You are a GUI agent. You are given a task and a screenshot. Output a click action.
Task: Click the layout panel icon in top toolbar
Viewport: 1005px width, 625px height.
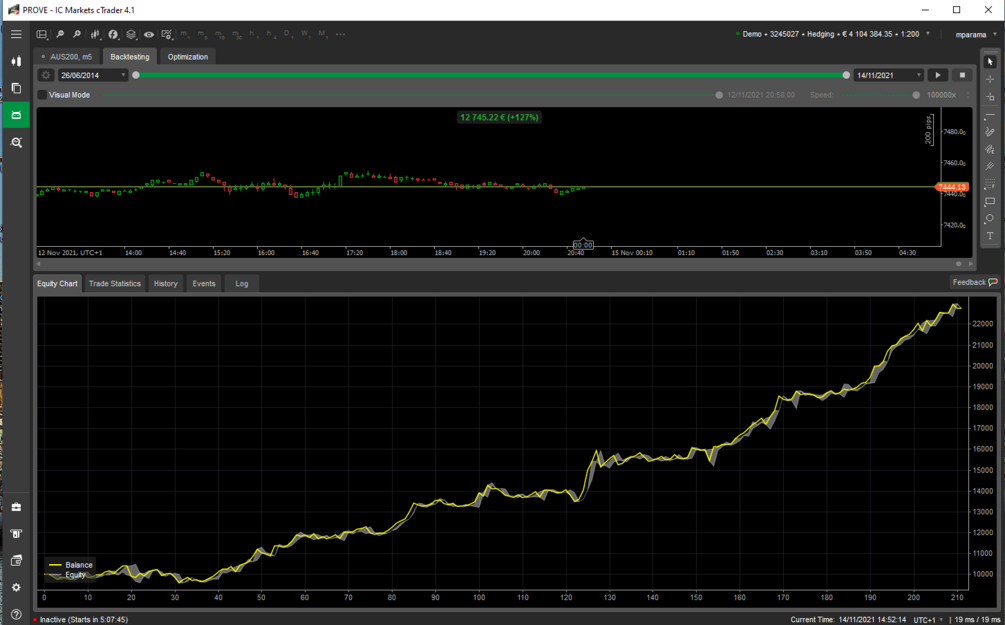click(x=42, y=35)
